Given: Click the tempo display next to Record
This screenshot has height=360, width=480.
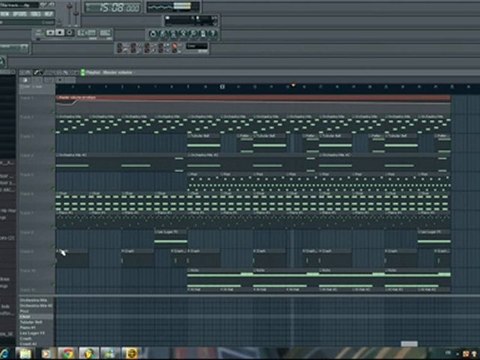Looking at the screenshot, I should click(87, 33).
